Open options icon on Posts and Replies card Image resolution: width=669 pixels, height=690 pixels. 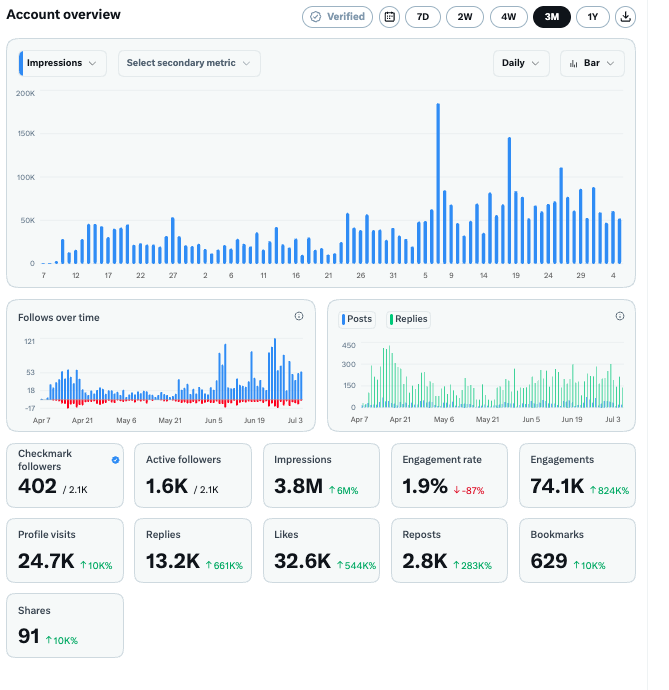[620, 316]
